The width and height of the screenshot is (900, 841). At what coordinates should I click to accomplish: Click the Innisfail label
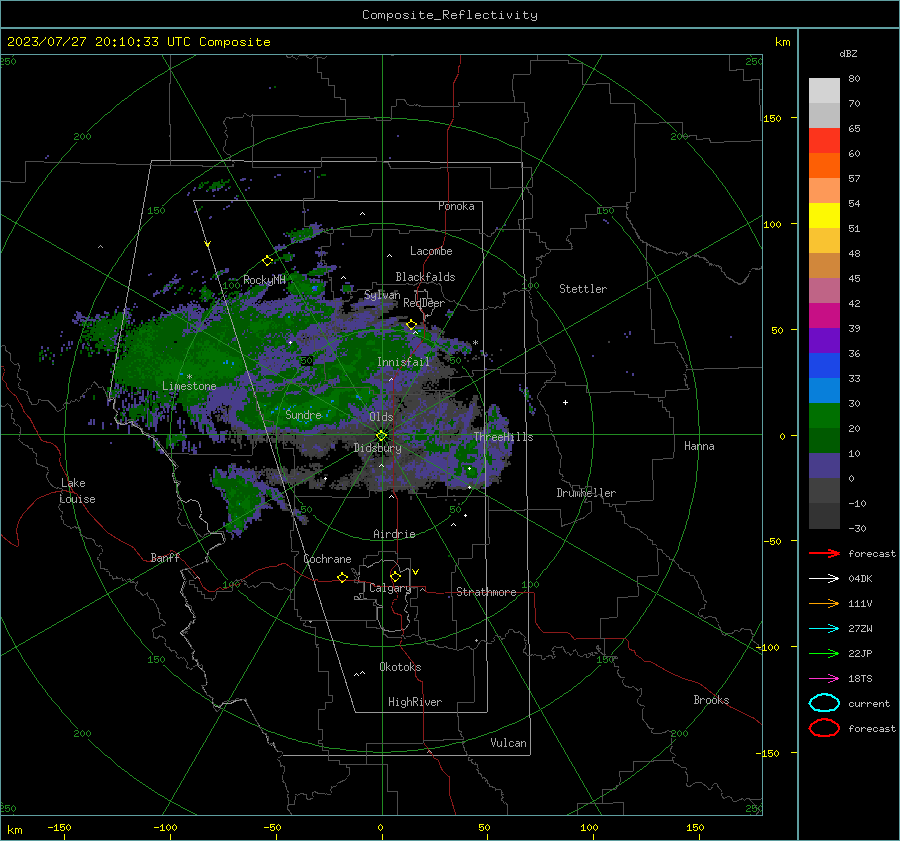(x=403, y=362)
